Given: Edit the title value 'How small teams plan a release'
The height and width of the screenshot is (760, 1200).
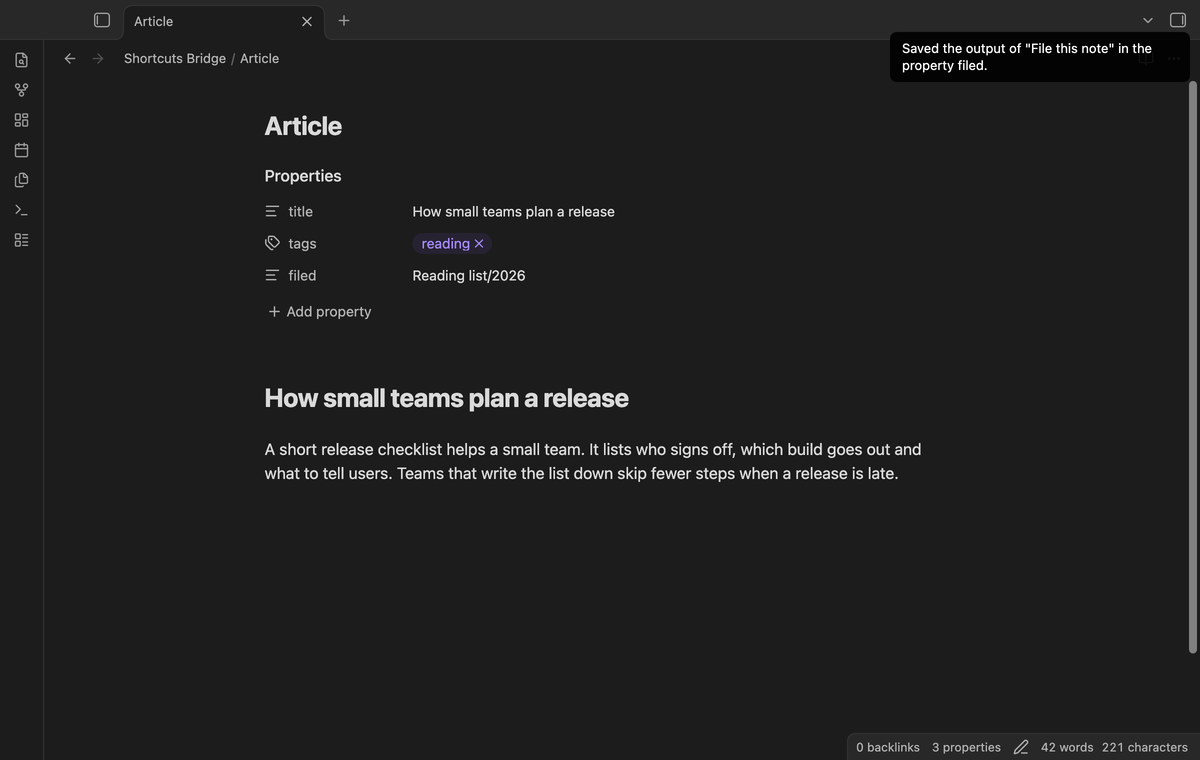Looking at the screenshot, I should 513,212.
